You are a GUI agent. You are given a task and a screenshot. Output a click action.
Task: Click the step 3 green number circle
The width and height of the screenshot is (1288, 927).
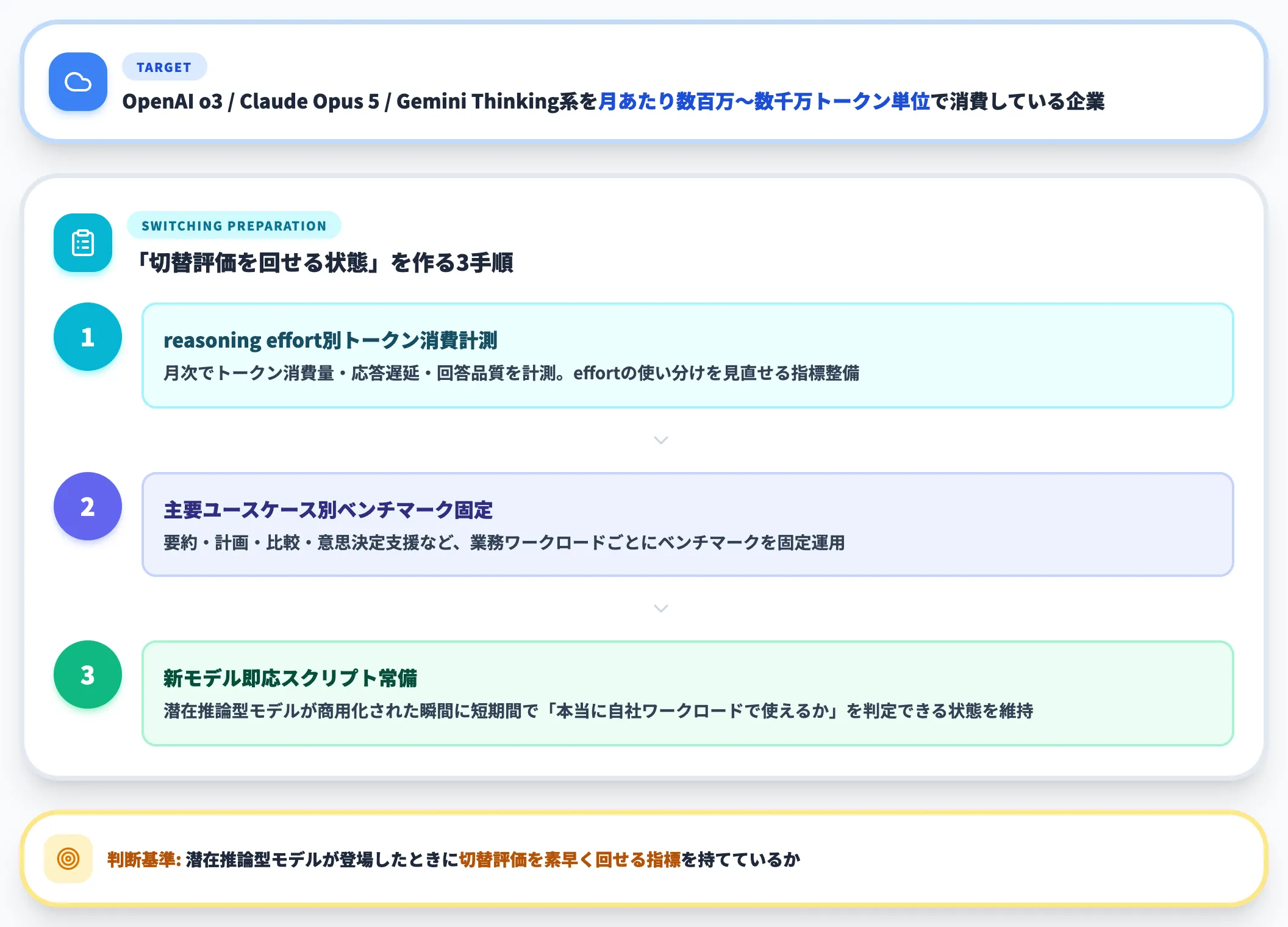click(88, 675)
